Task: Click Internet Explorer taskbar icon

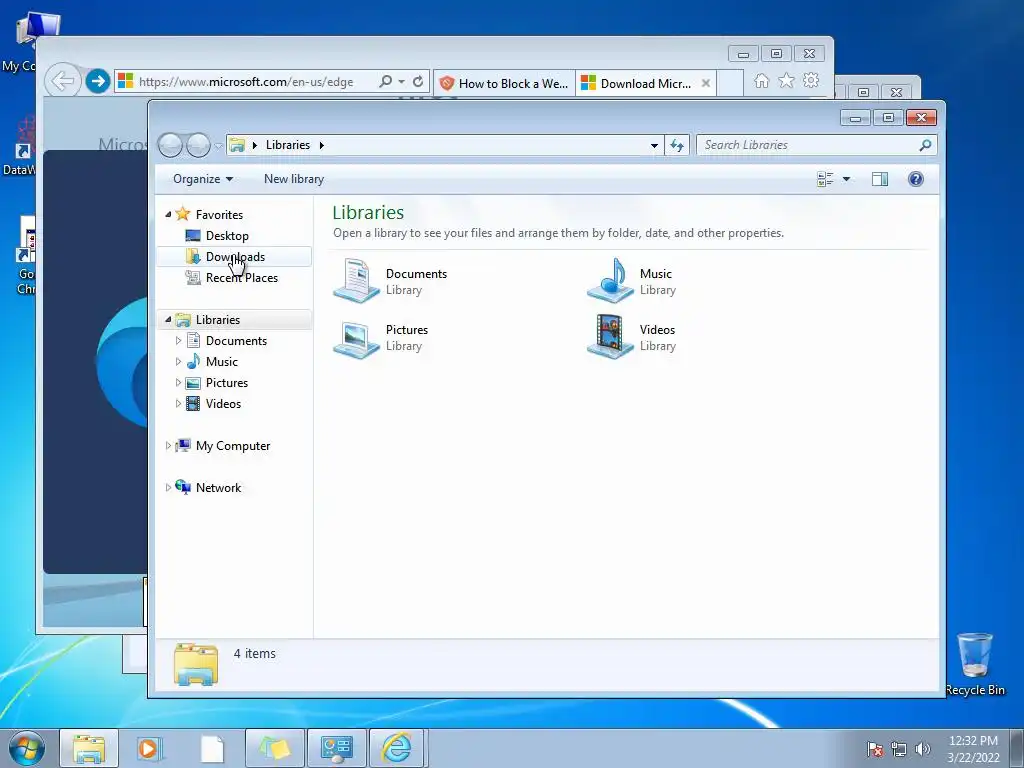Action: [398, 748]
